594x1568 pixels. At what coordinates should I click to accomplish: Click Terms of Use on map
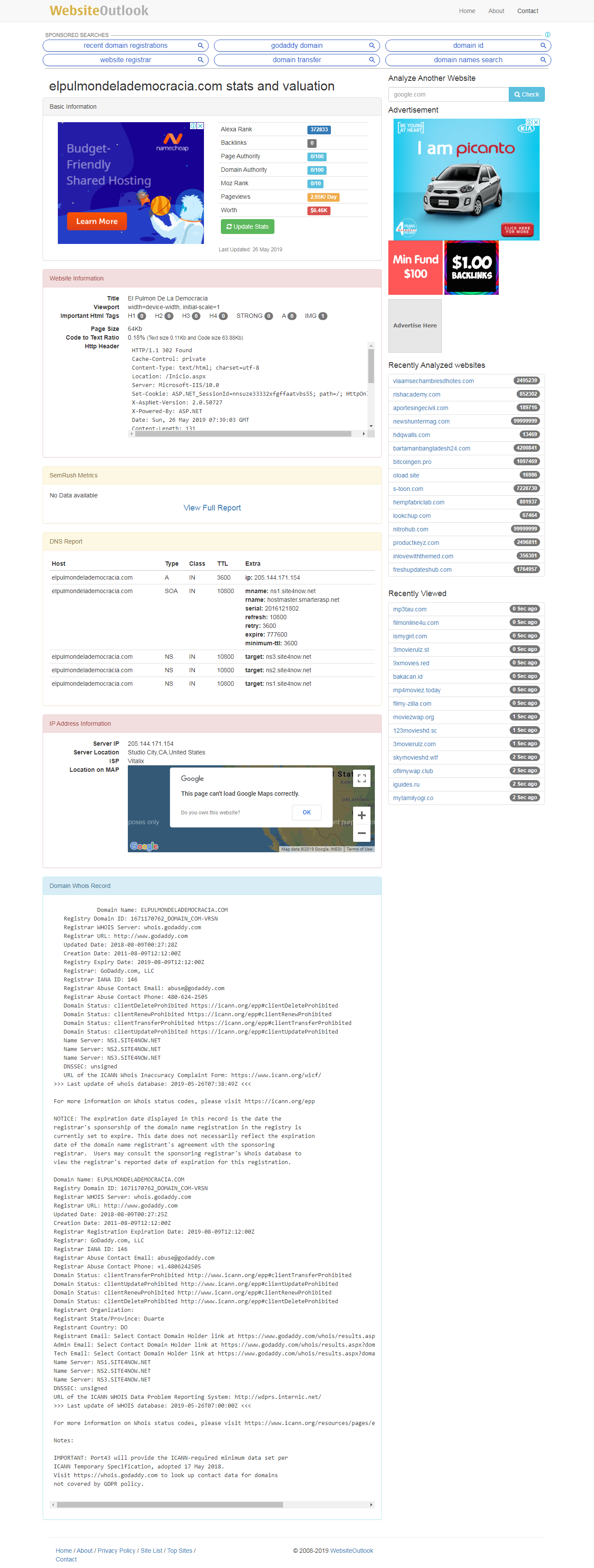click(359, 848)
